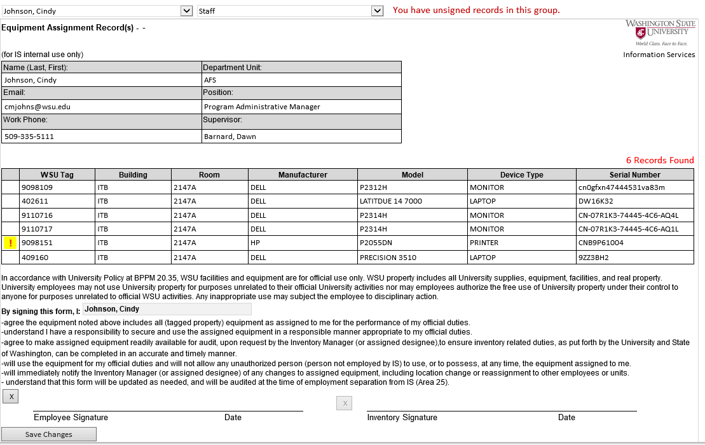
Task: Click the signer name field by 'By signing this form'
Action: (165, 310)
